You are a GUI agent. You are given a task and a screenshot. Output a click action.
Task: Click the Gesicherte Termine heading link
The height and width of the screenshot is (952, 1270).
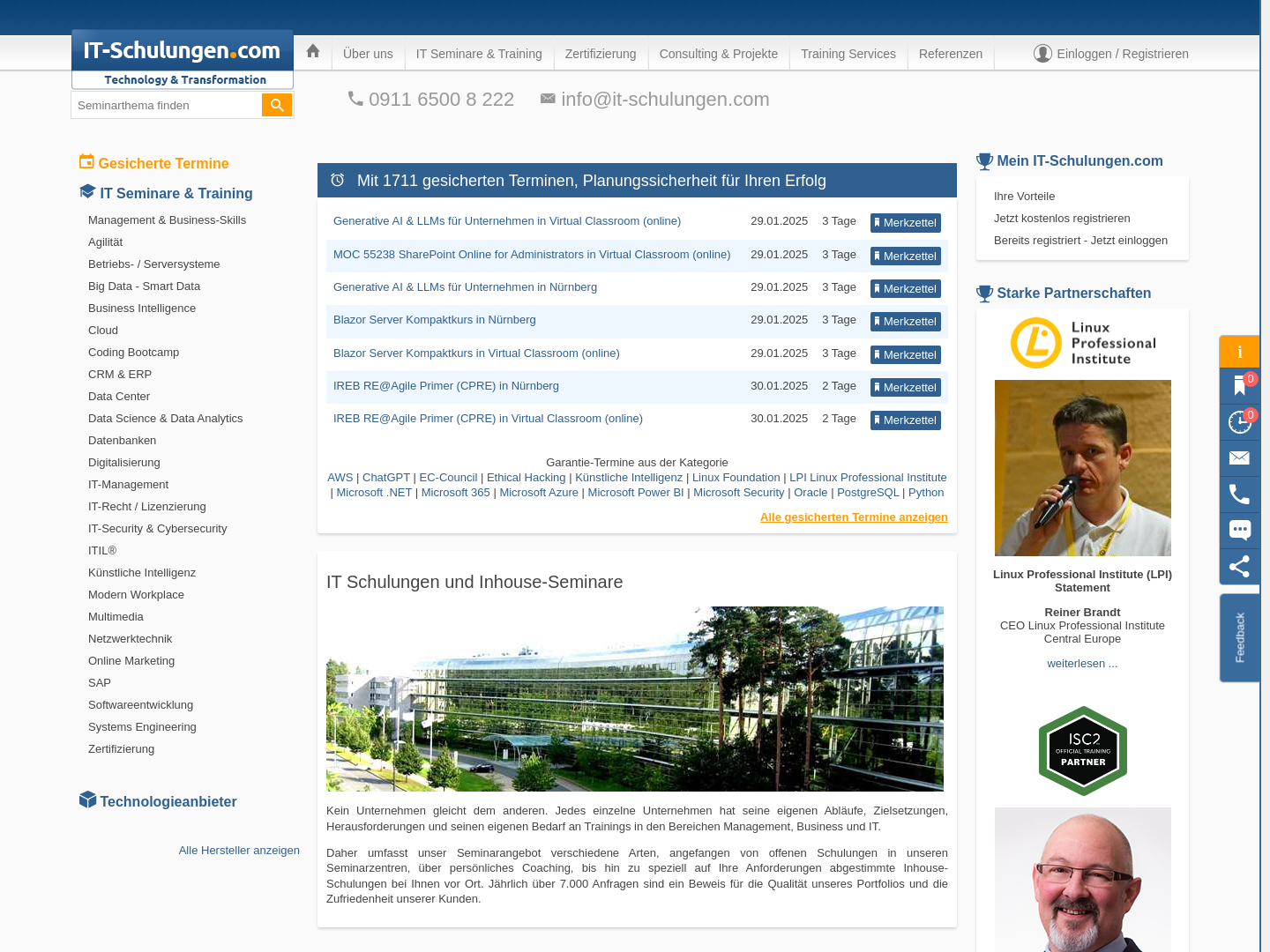pyautogui.click(x=163, y=164)
